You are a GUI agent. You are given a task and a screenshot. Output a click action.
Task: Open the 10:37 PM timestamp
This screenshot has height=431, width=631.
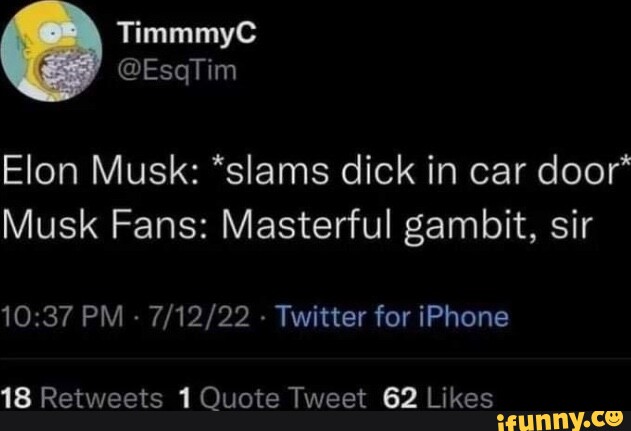point(62,317)
